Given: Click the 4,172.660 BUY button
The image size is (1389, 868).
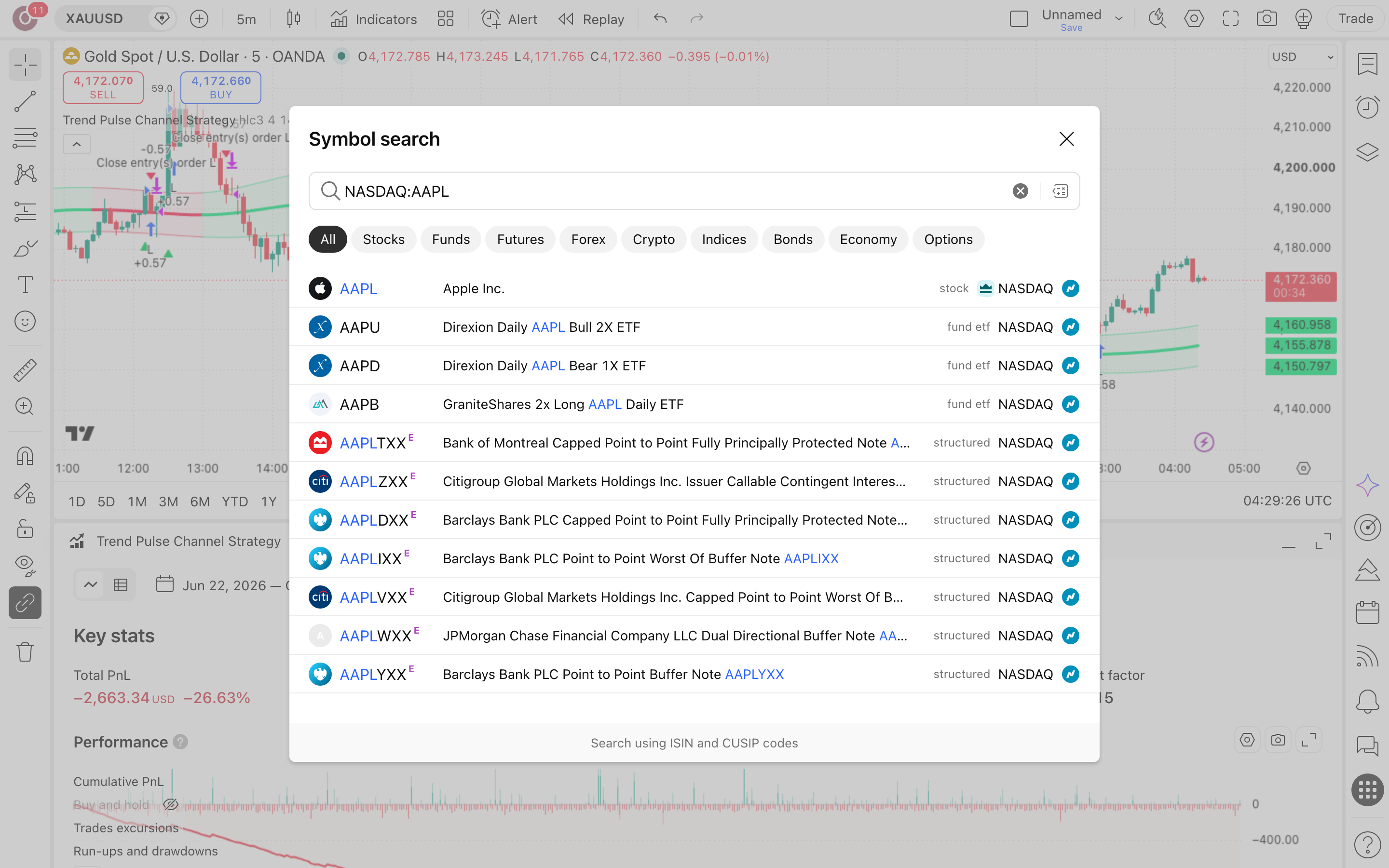Looking at the screenshot, I should tap(221, 87).
